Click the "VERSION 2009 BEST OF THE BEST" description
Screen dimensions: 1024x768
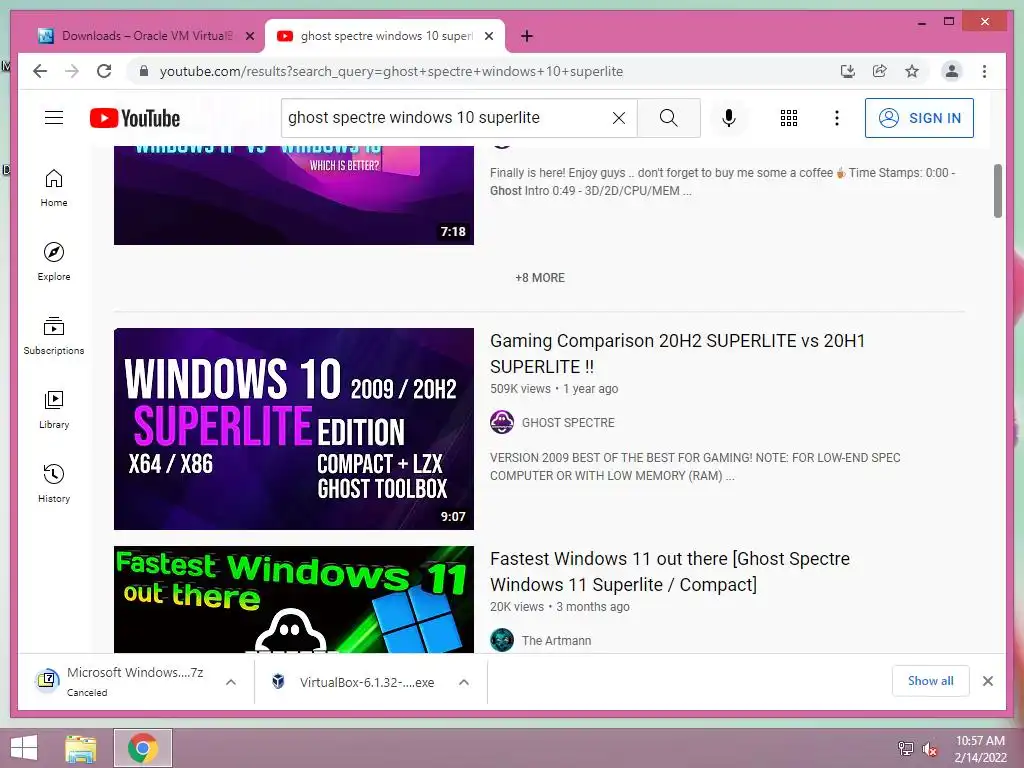pyautogui.click(x=695, y=466)
